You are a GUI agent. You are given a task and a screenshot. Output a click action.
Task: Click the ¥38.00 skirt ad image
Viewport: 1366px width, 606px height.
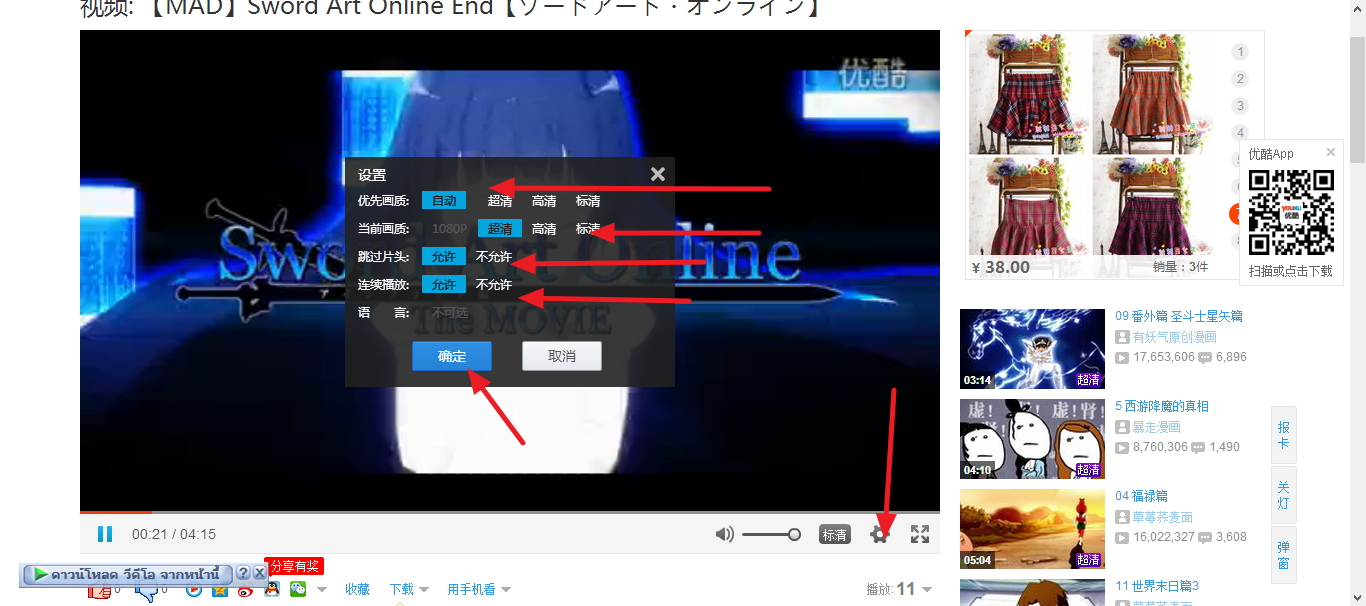pyautogui.click(x=1092, y=155)
